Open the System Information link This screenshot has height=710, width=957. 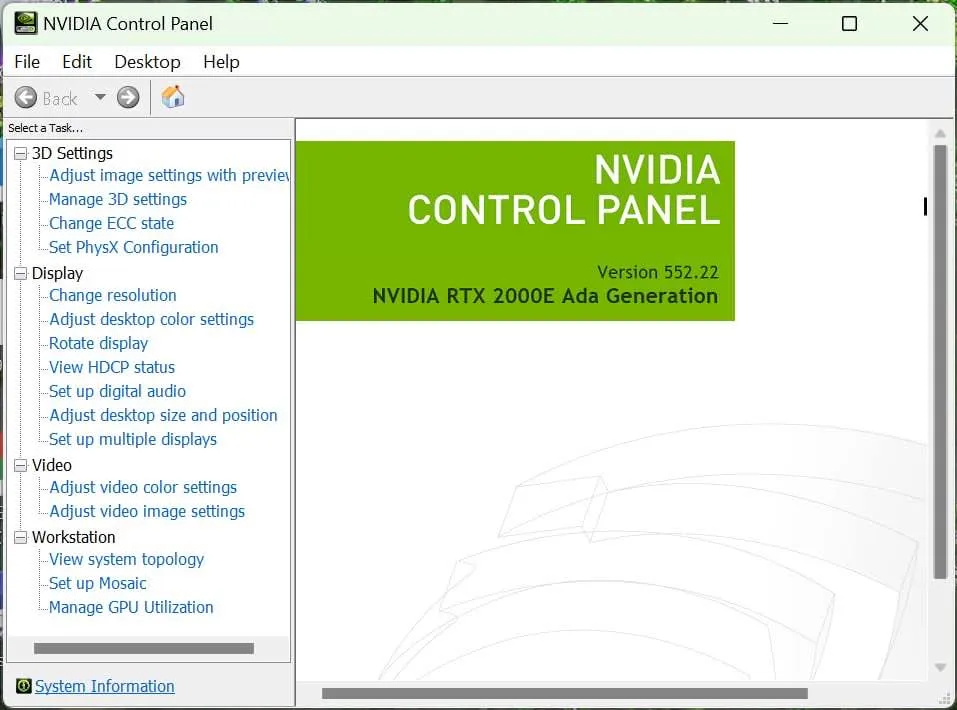point(104,686)
